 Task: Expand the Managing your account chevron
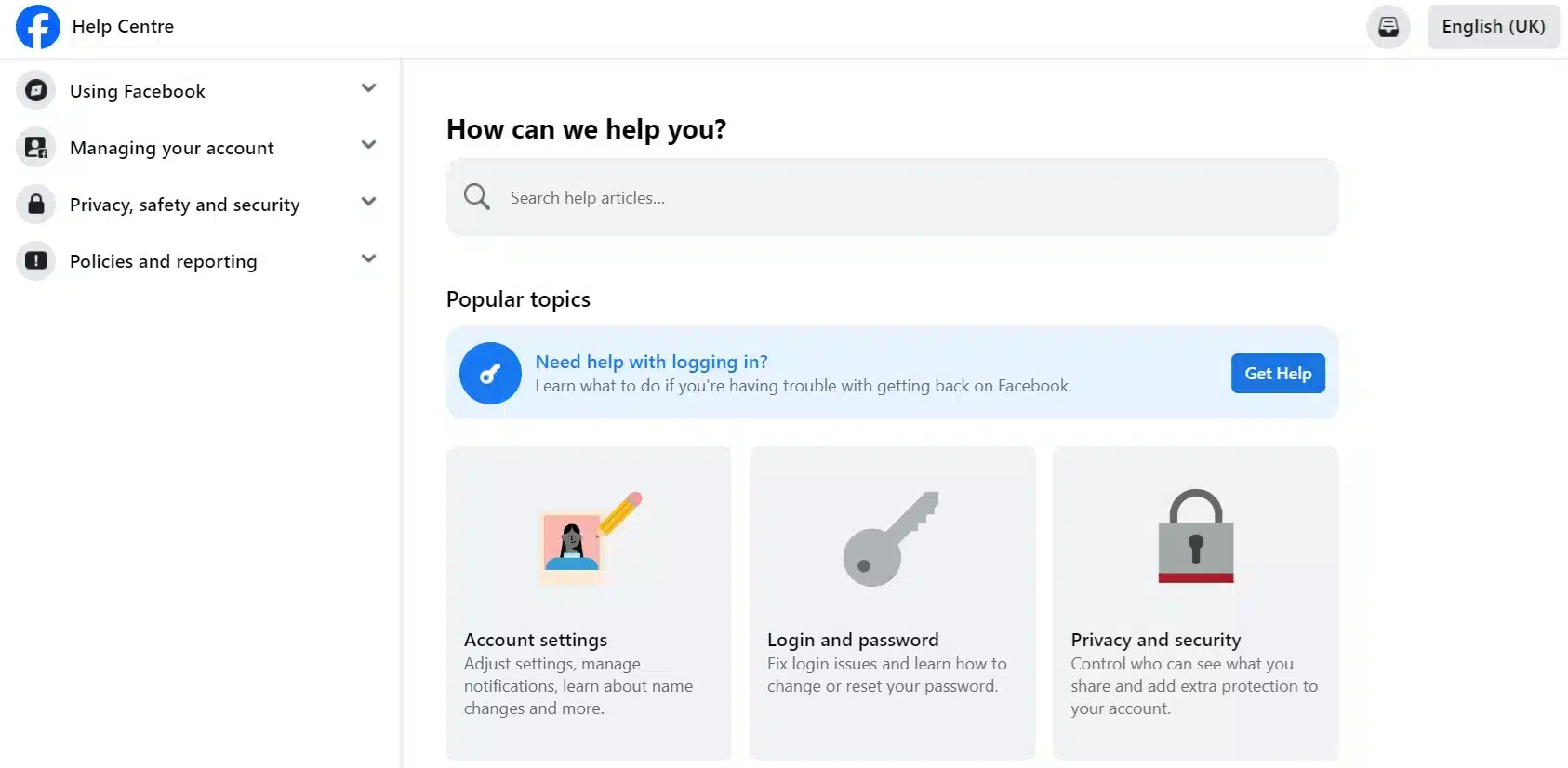pyautogui.click(x=368, y=145)
